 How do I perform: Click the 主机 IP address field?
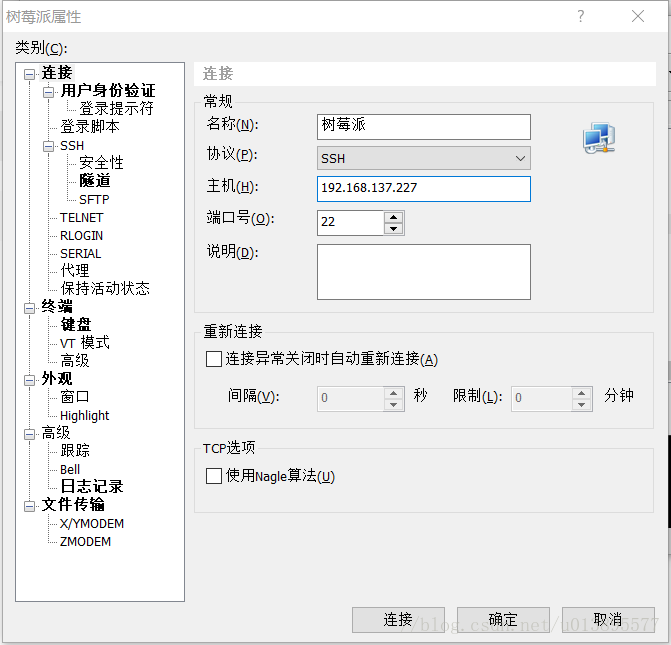tap(424, 189)
